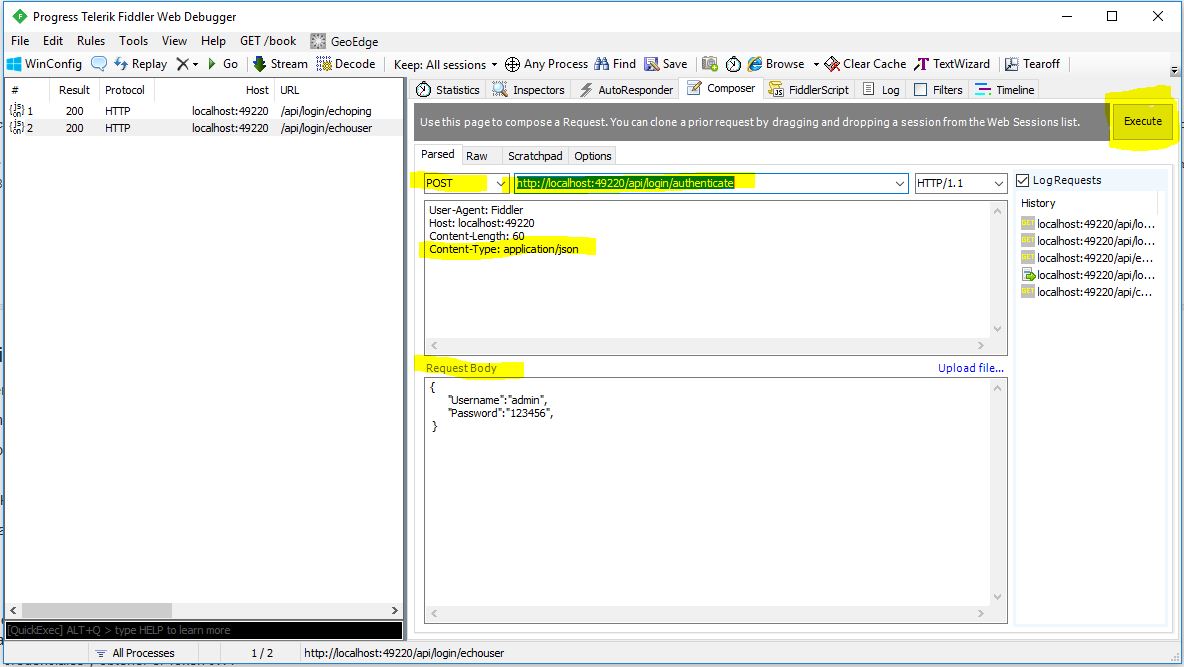Image resolution: width=1184 pixels, height=667 pixels.
Task: Select the Options sub-tab
Action: [x=593, y=156]
